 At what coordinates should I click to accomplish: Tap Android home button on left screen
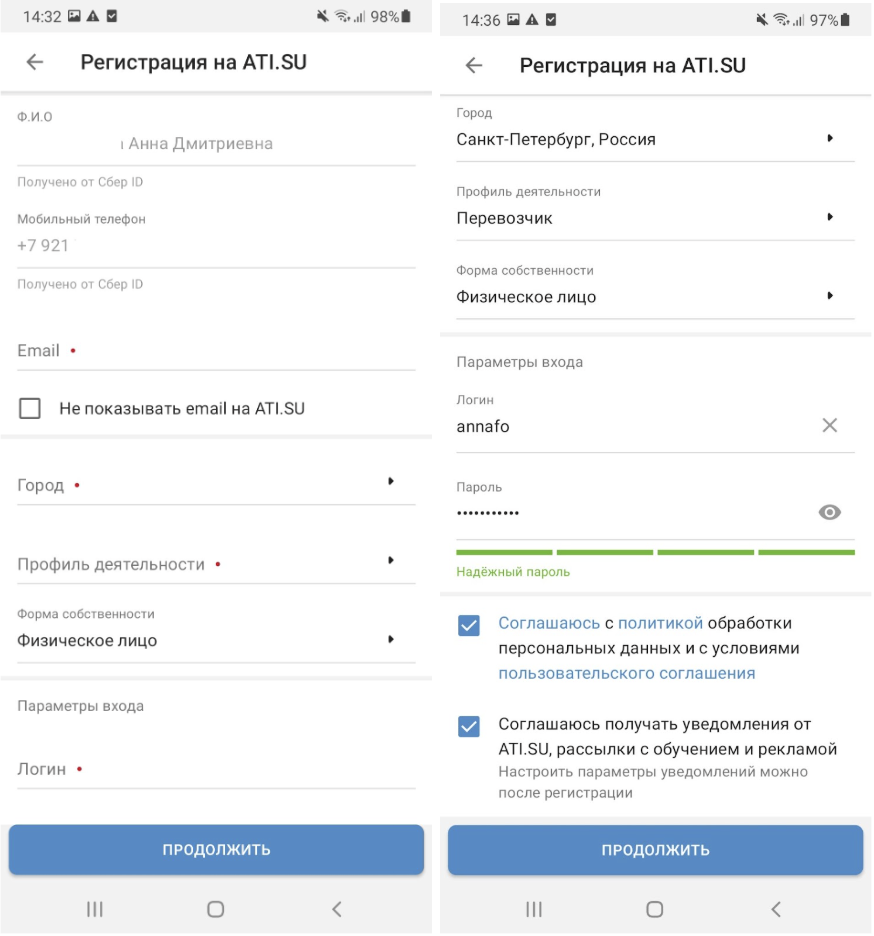point(216,909)
